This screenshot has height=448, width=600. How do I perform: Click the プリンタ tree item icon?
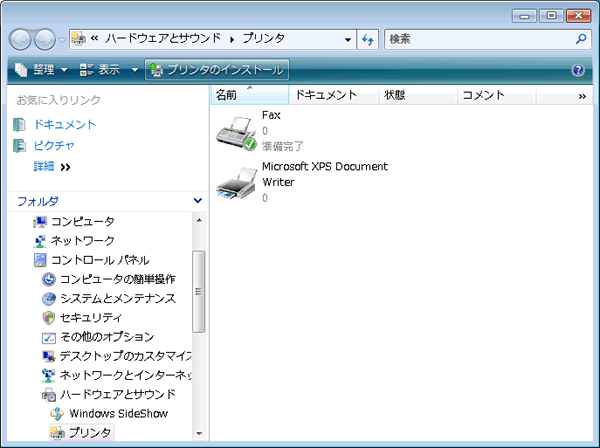pos(58,432)
